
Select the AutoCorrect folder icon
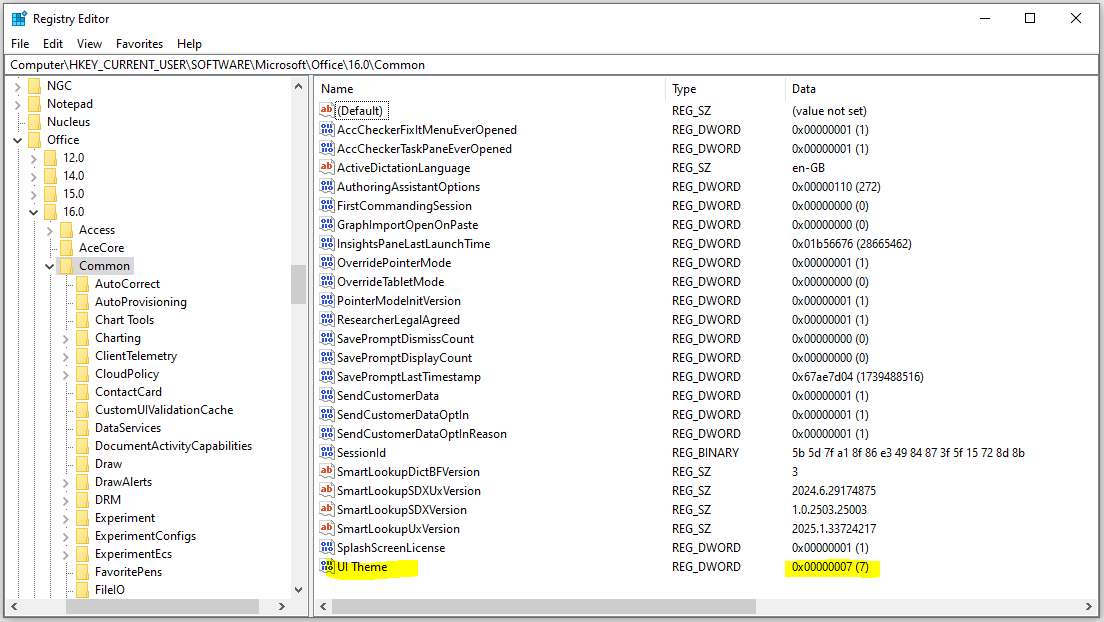(x=83, y=284)
